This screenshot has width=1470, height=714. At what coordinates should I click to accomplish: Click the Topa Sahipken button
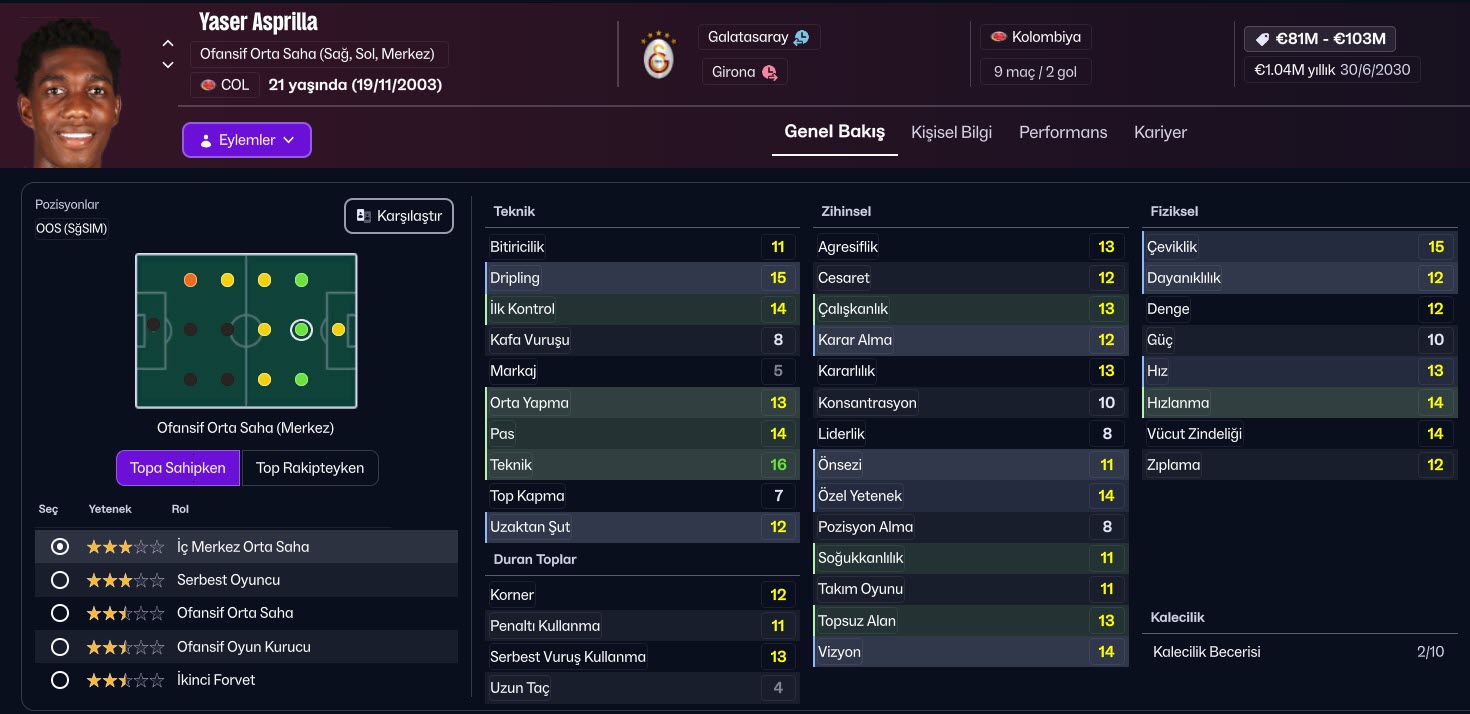pos(178,468)
